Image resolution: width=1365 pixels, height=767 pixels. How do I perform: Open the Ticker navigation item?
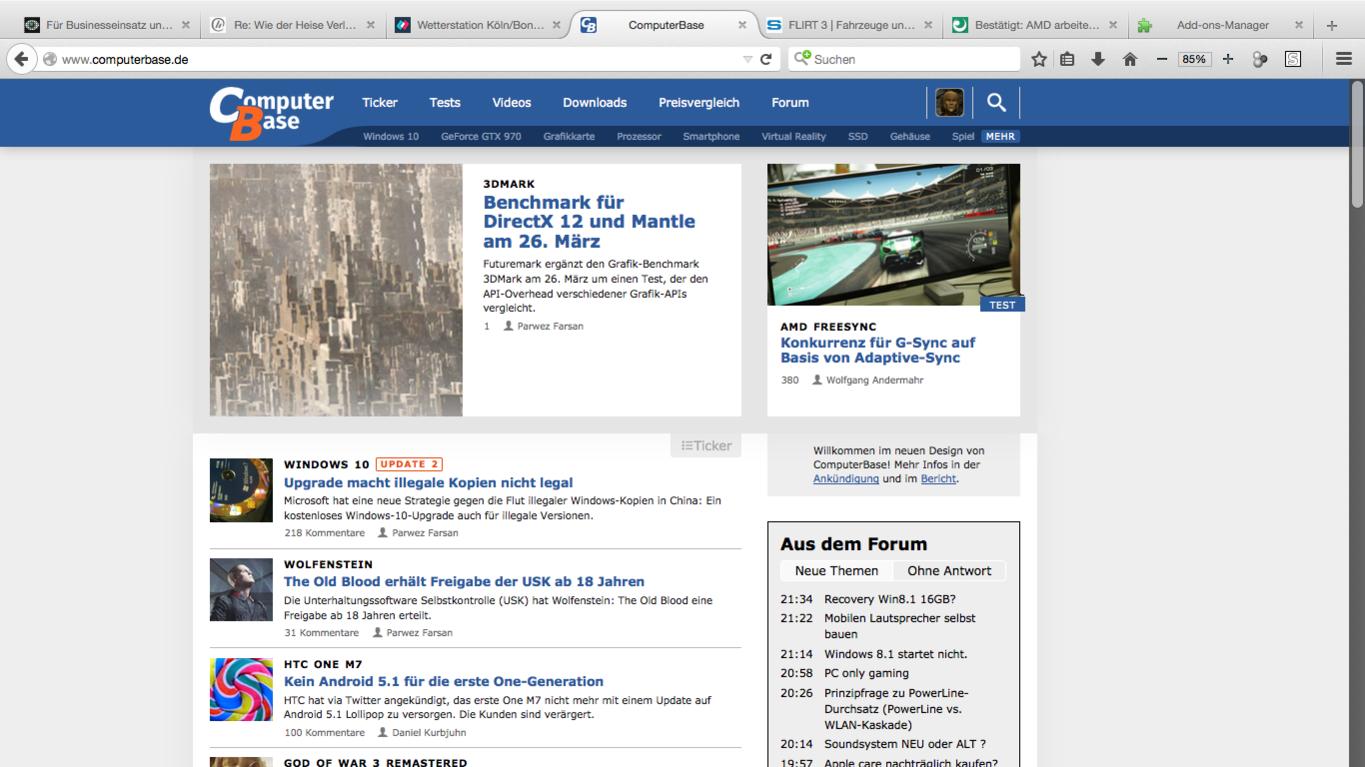click(379, 102)
